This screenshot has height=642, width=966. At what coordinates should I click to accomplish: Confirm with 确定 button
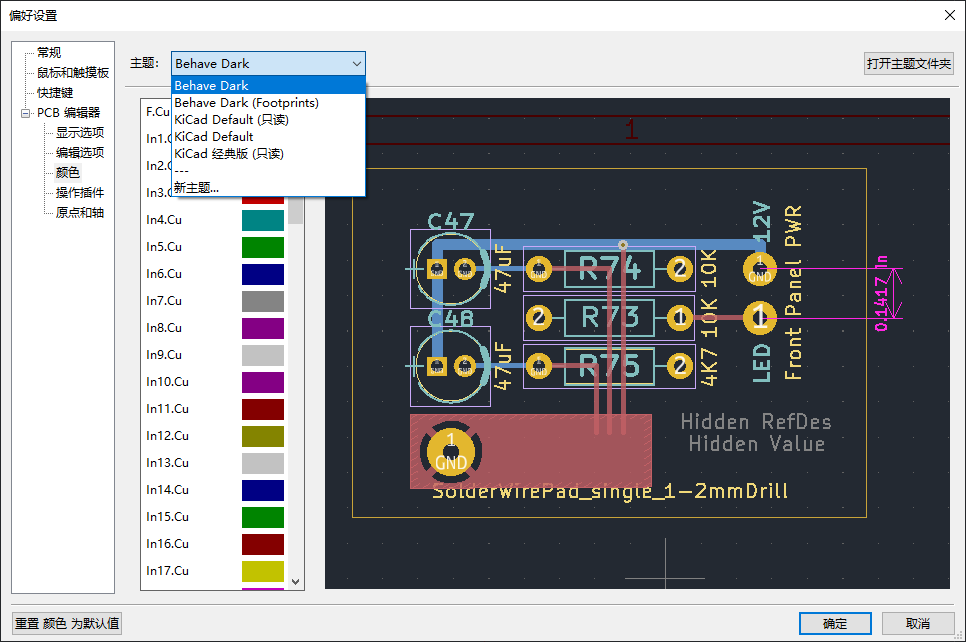click(x=835, y=624)
